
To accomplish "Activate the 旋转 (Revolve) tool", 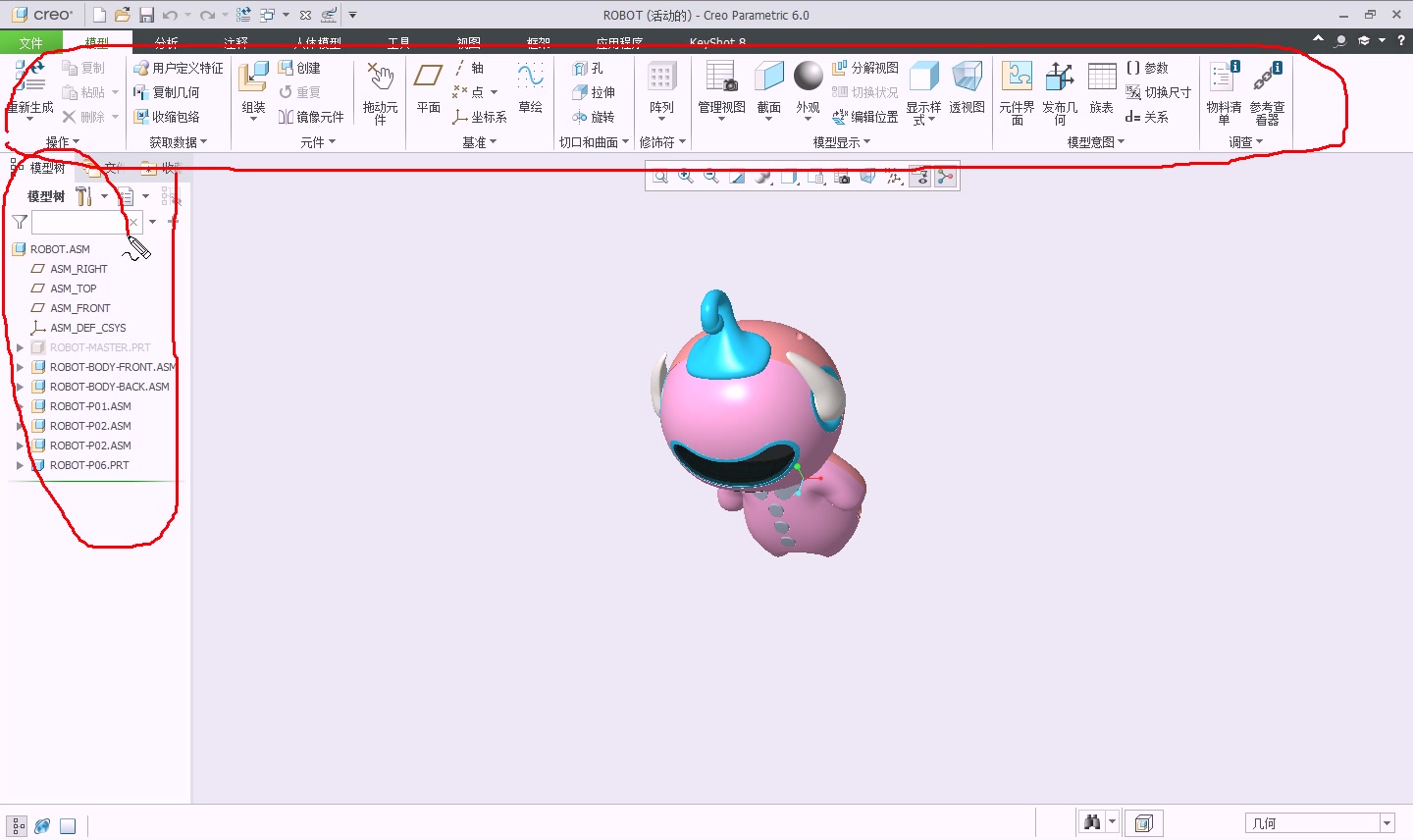I will (594, 117).
